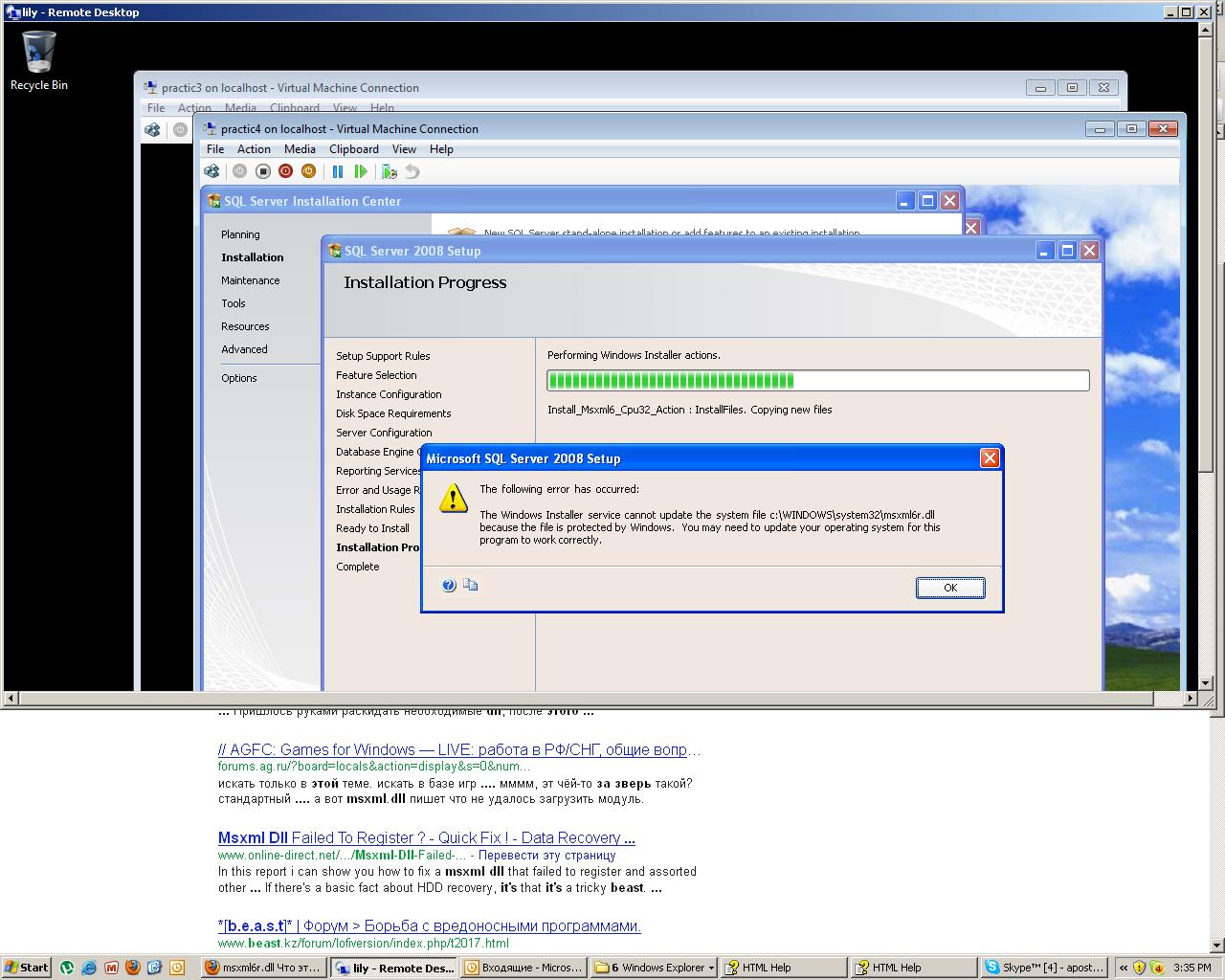Launch uTorrent from quick launch

pyautogui.click(x=67, y=968)
